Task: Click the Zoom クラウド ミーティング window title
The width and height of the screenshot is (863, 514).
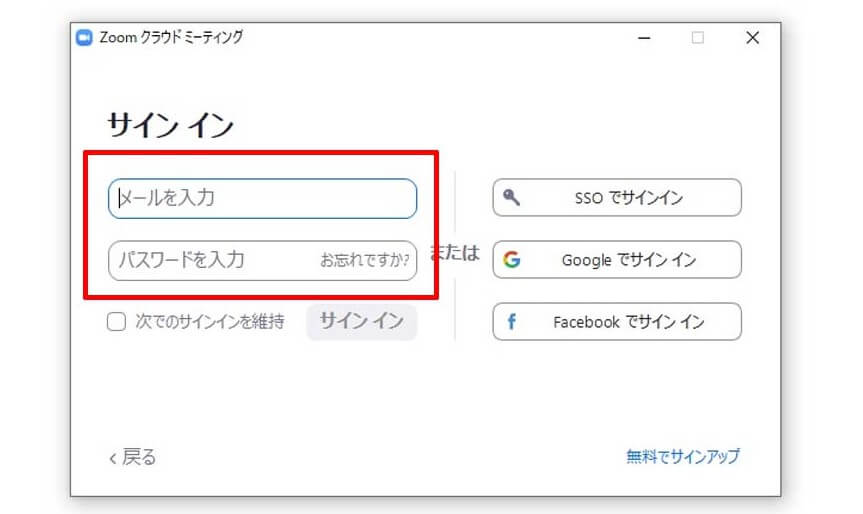Action: click(x=171, y=37)
